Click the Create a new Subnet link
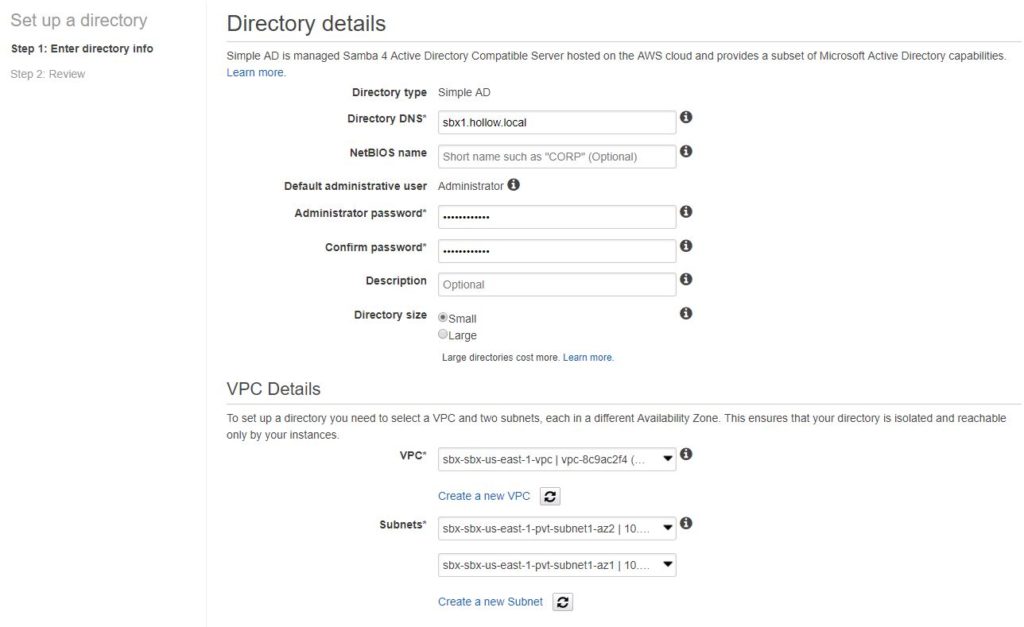 coord(490,602)
